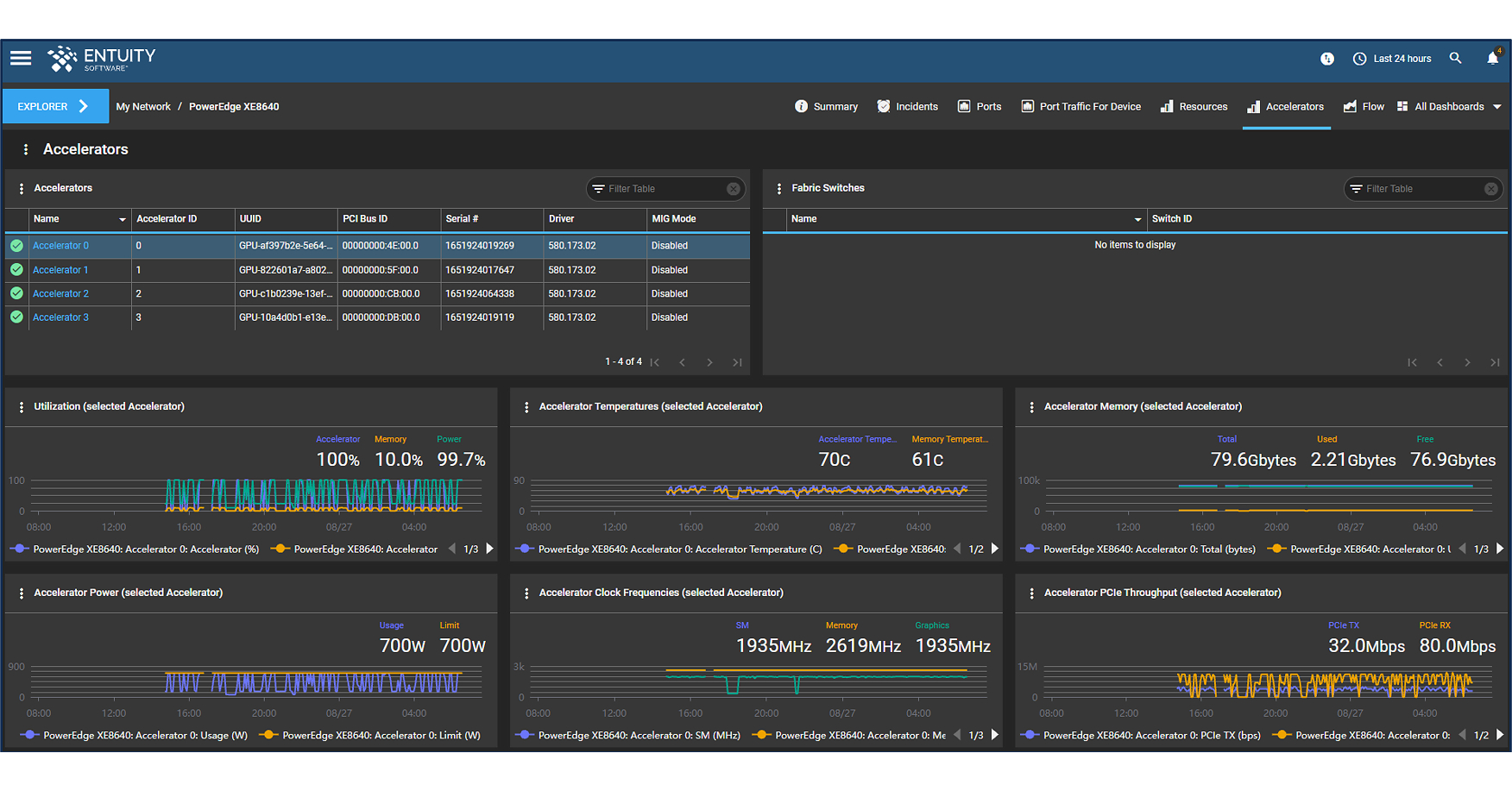
Task: Open the Accelerator 2 link
Action: (60, 294)
